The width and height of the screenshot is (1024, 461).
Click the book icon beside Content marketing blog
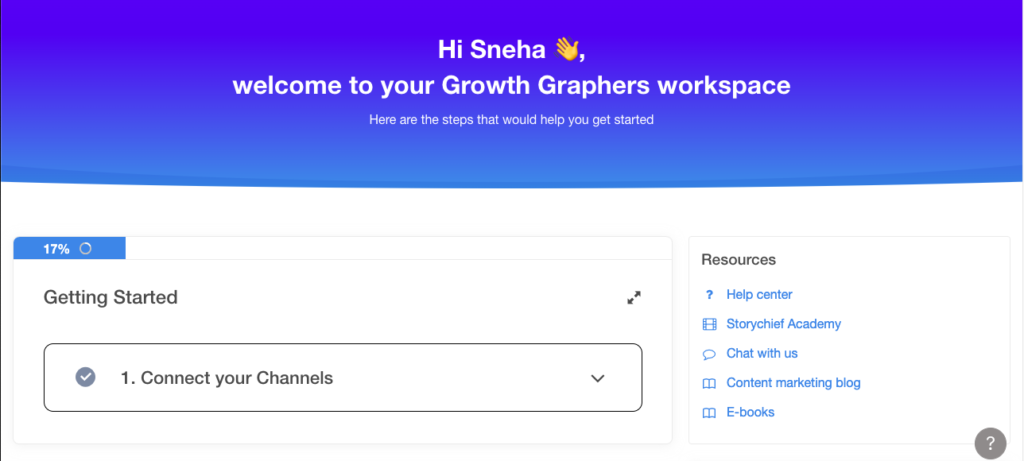(x=709, y=383)
